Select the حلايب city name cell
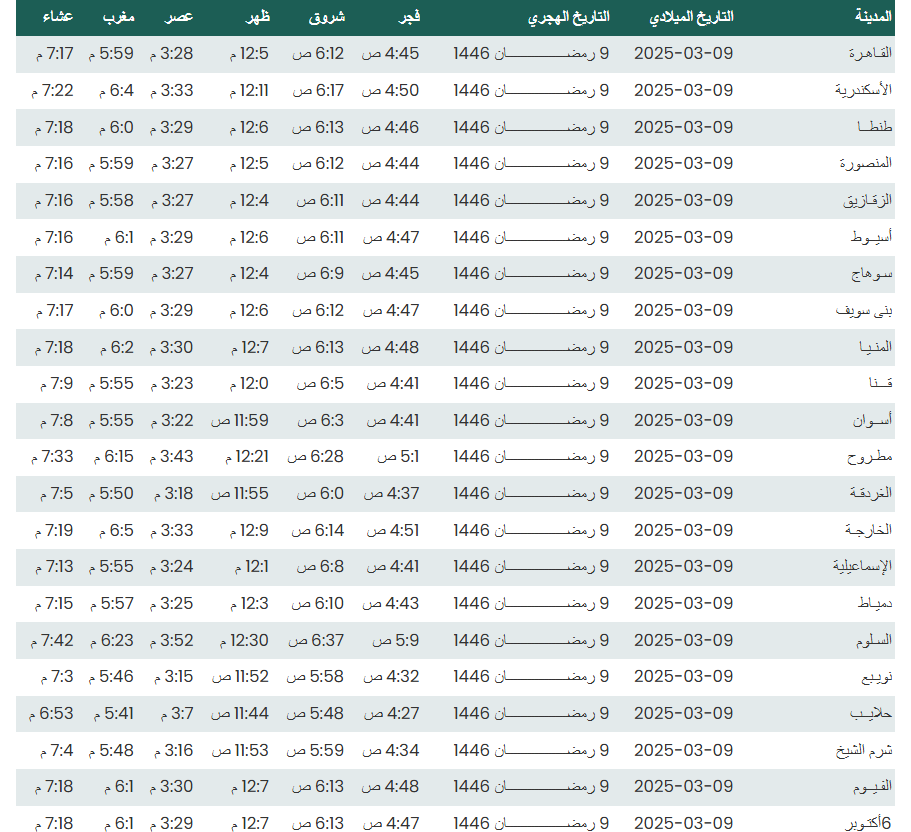 click(871, 713)
